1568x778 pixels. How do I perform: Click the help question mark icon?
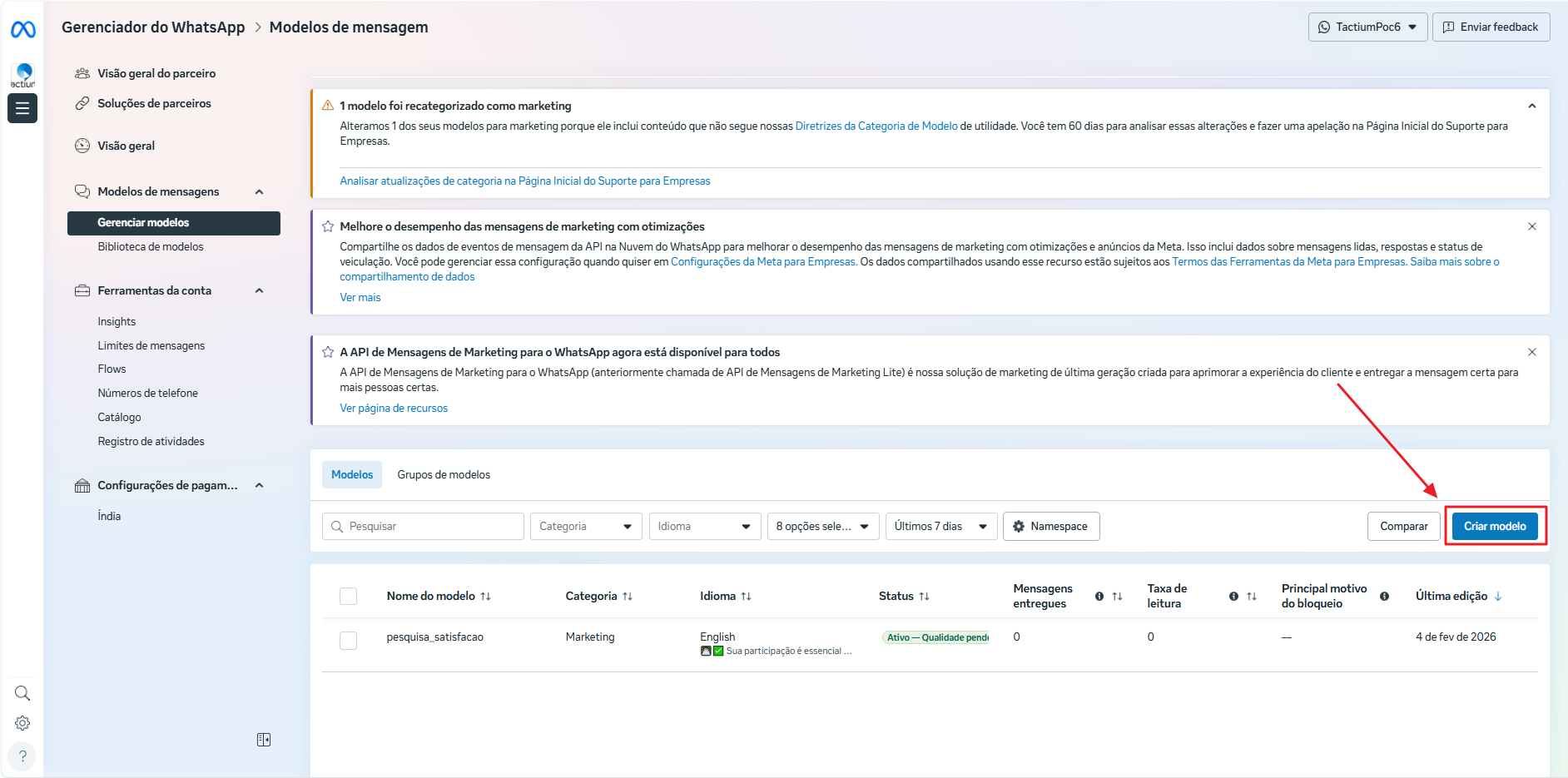22,756
